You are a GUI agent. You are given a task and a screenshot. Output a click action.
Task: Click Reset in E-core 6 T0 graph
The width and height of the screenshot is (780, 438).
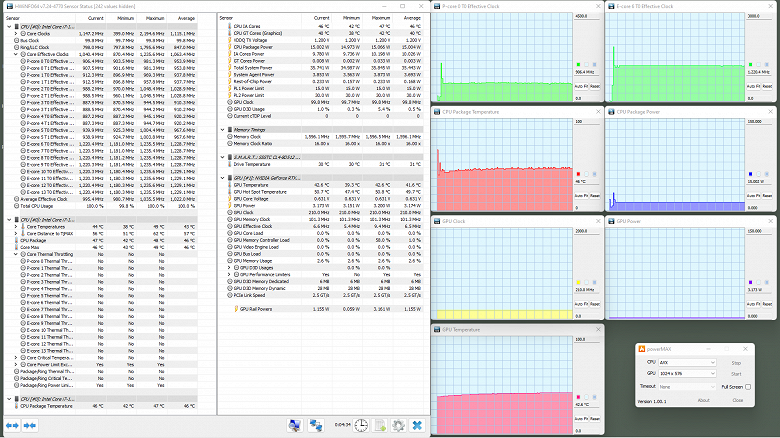(x=768, y=86)
